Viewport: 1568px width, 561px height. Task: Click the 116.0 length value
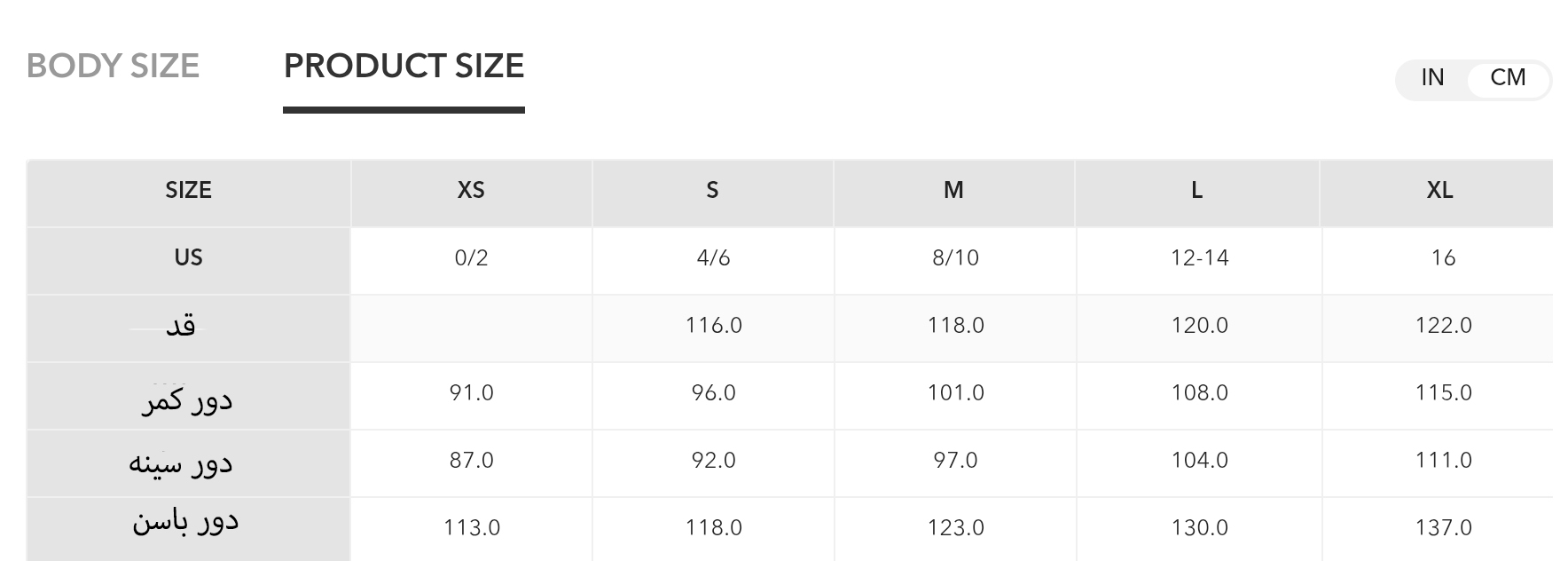point(713,326)
